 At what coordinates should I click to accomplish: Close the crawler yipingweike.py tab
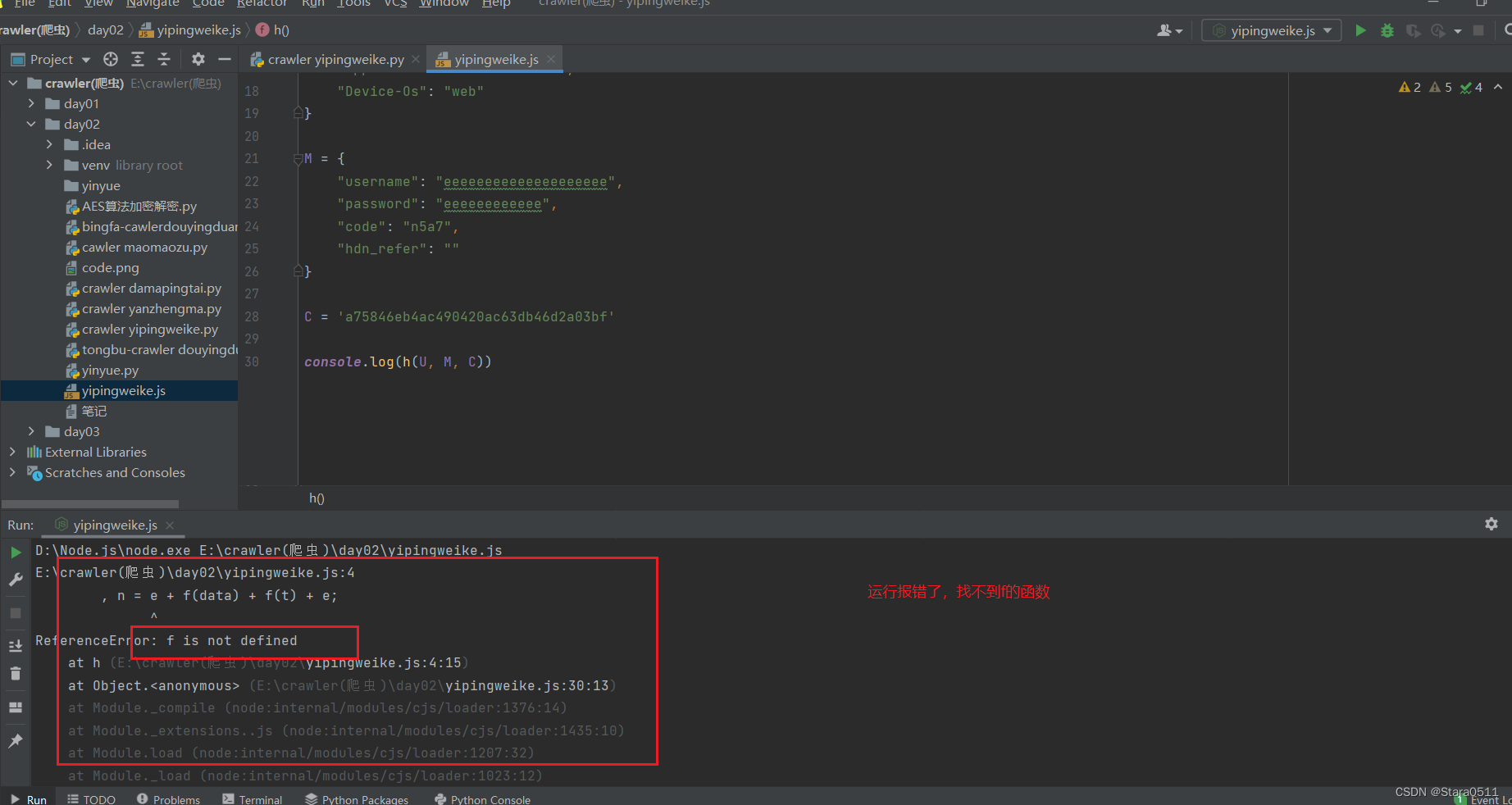pos(416,59)
